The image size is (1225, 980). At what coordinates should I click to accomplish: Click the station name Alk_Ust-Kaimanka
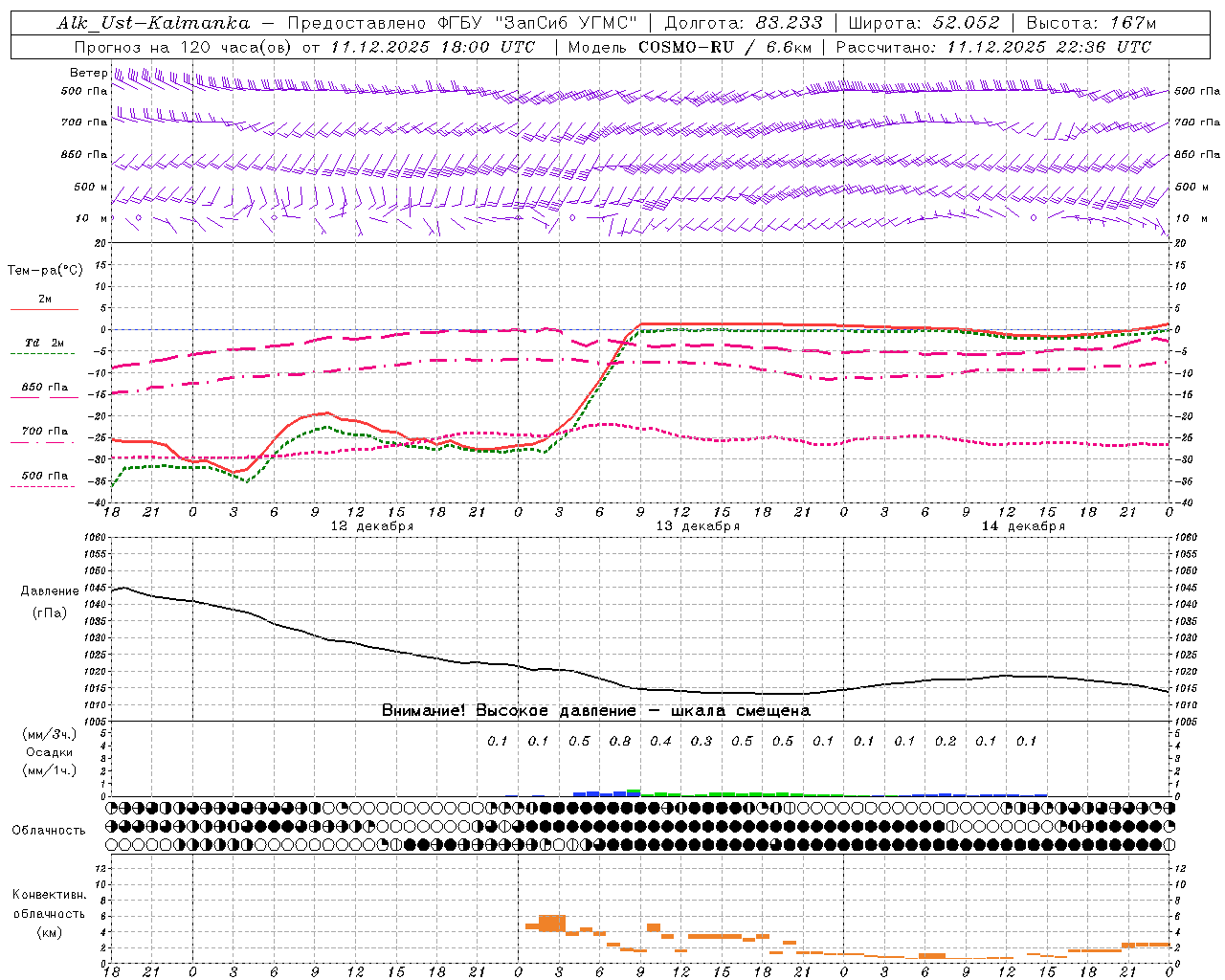153,23
